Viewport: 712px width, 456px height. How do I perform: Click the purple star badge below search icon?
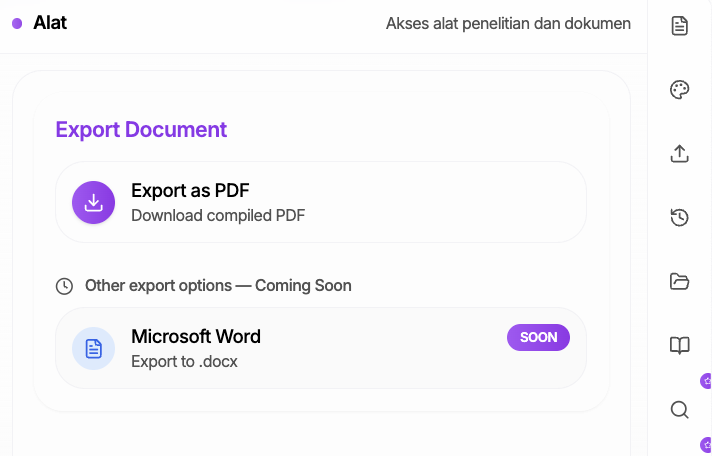pos(706,444)
